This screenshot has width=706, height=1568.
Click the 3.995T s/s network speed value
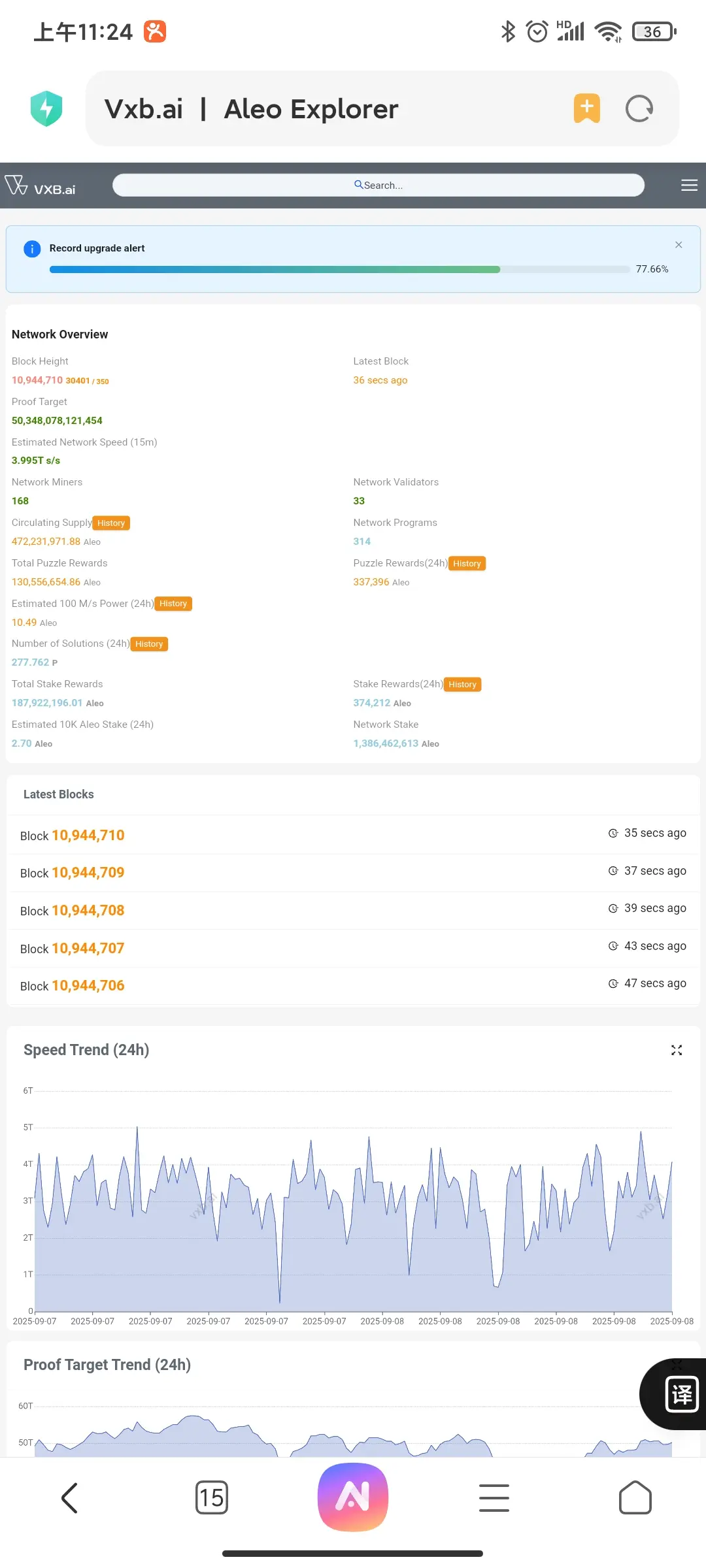click(36, 461)
